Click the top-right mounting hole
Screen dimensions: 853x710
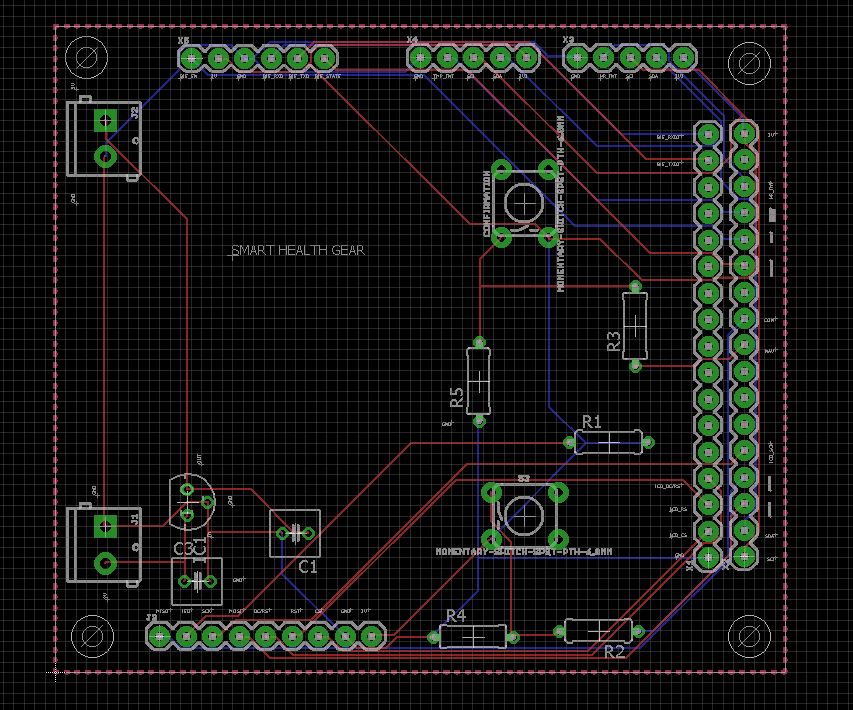(x=749, y=64)
